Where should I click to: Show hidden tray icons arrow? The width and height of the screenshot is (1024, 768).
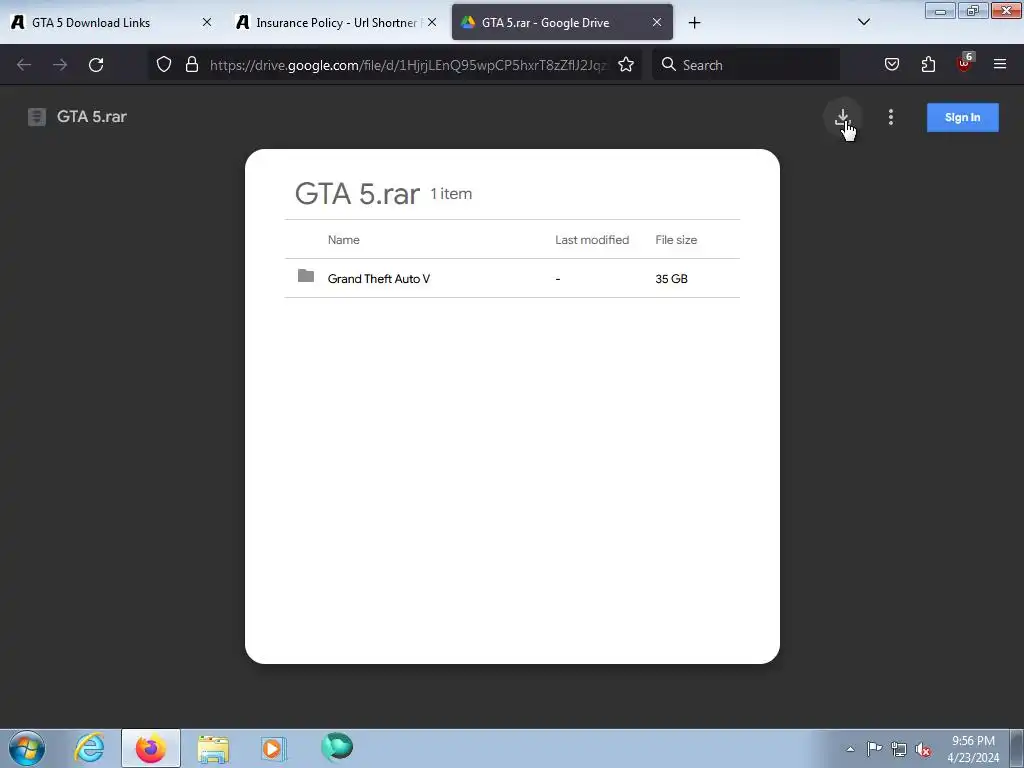click(x=850, y=749)
